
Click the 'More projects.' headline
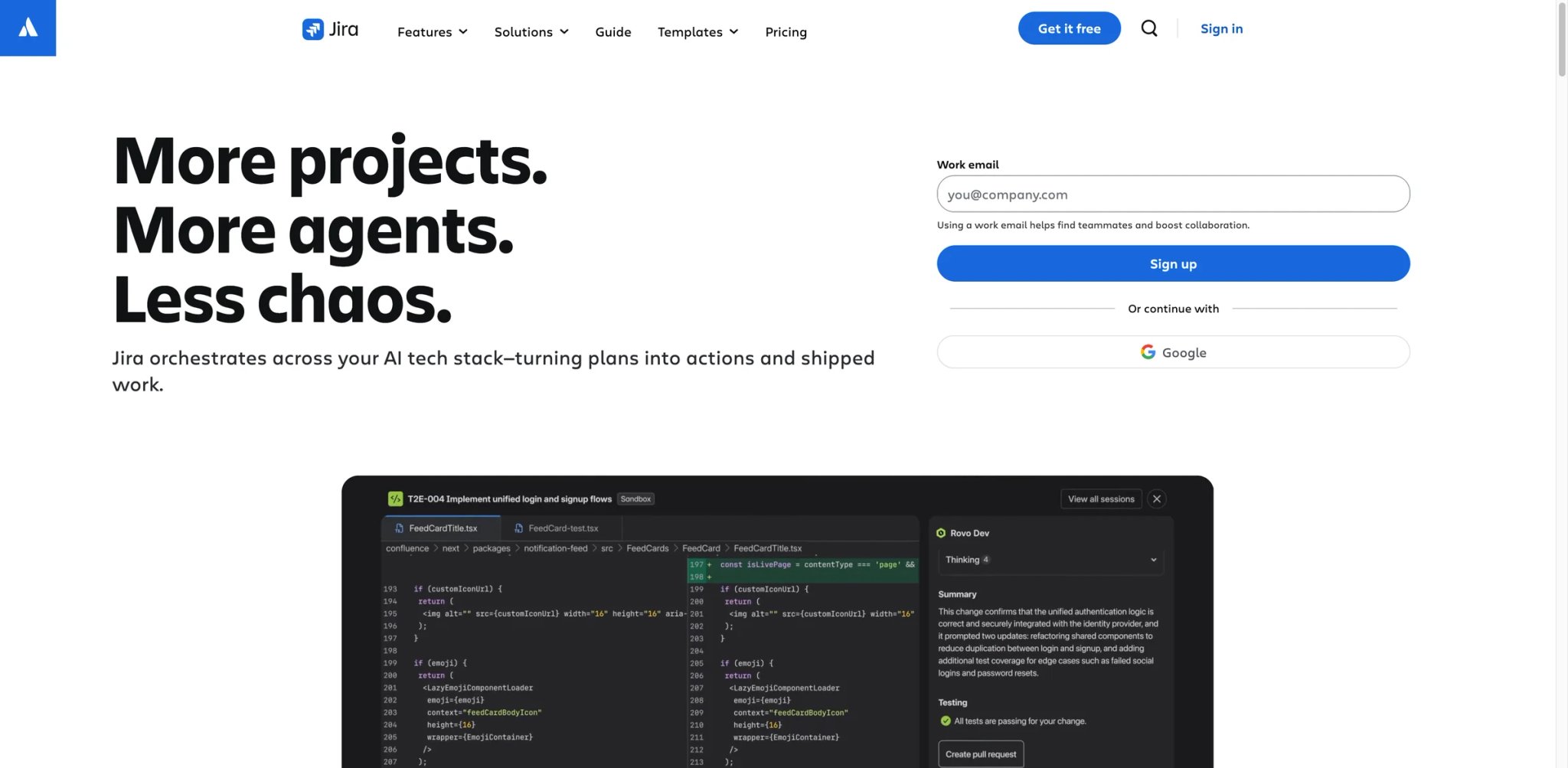point(330,161)
